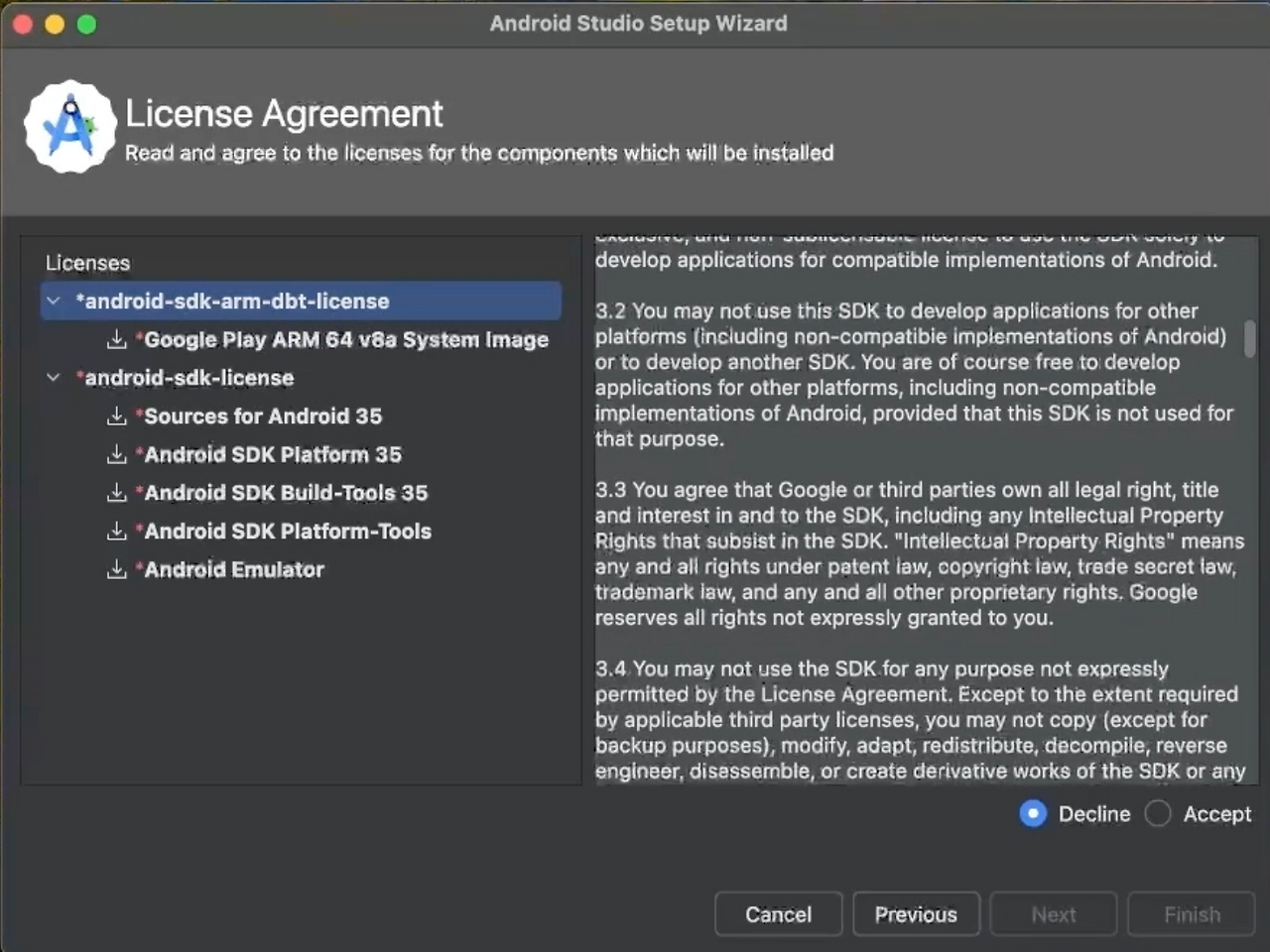Select Android SDK Platform-Tools item
This screenshot has height=952, width=1270.
click(x=284, y=531)
